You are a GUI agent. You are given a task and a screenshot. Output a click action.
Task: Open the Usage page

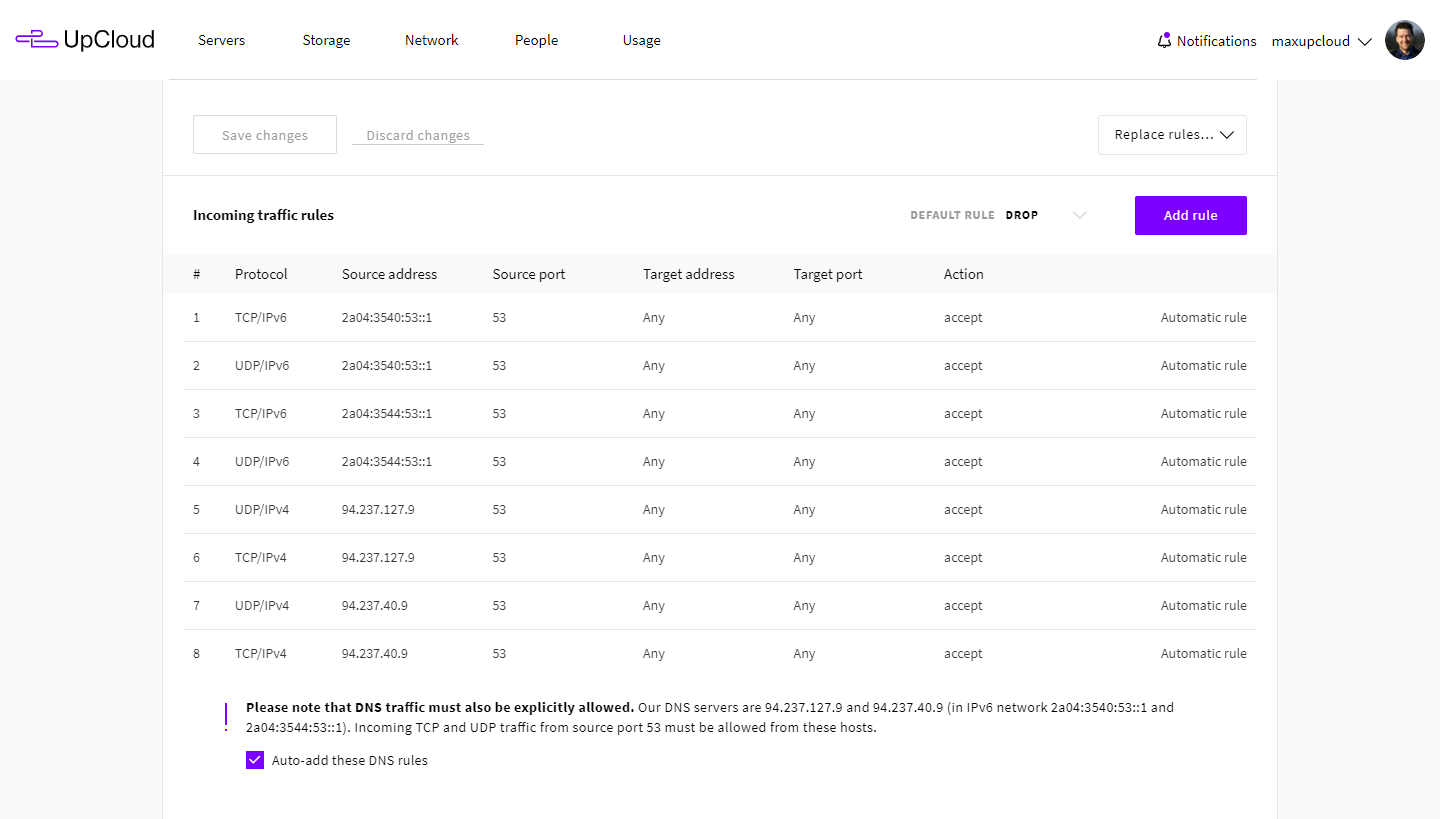[641, 41]
